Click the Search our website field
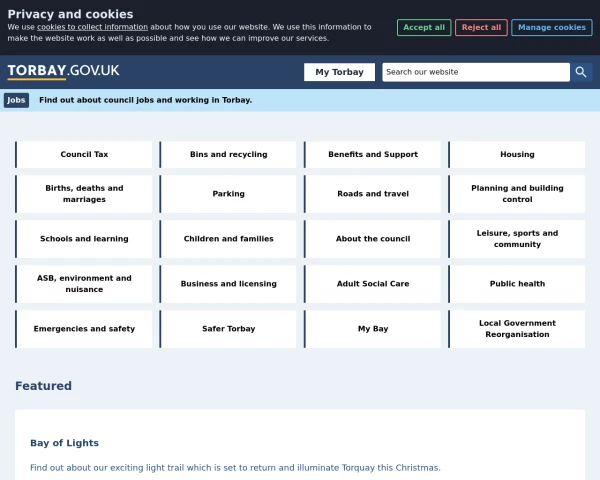 [475, 72]
